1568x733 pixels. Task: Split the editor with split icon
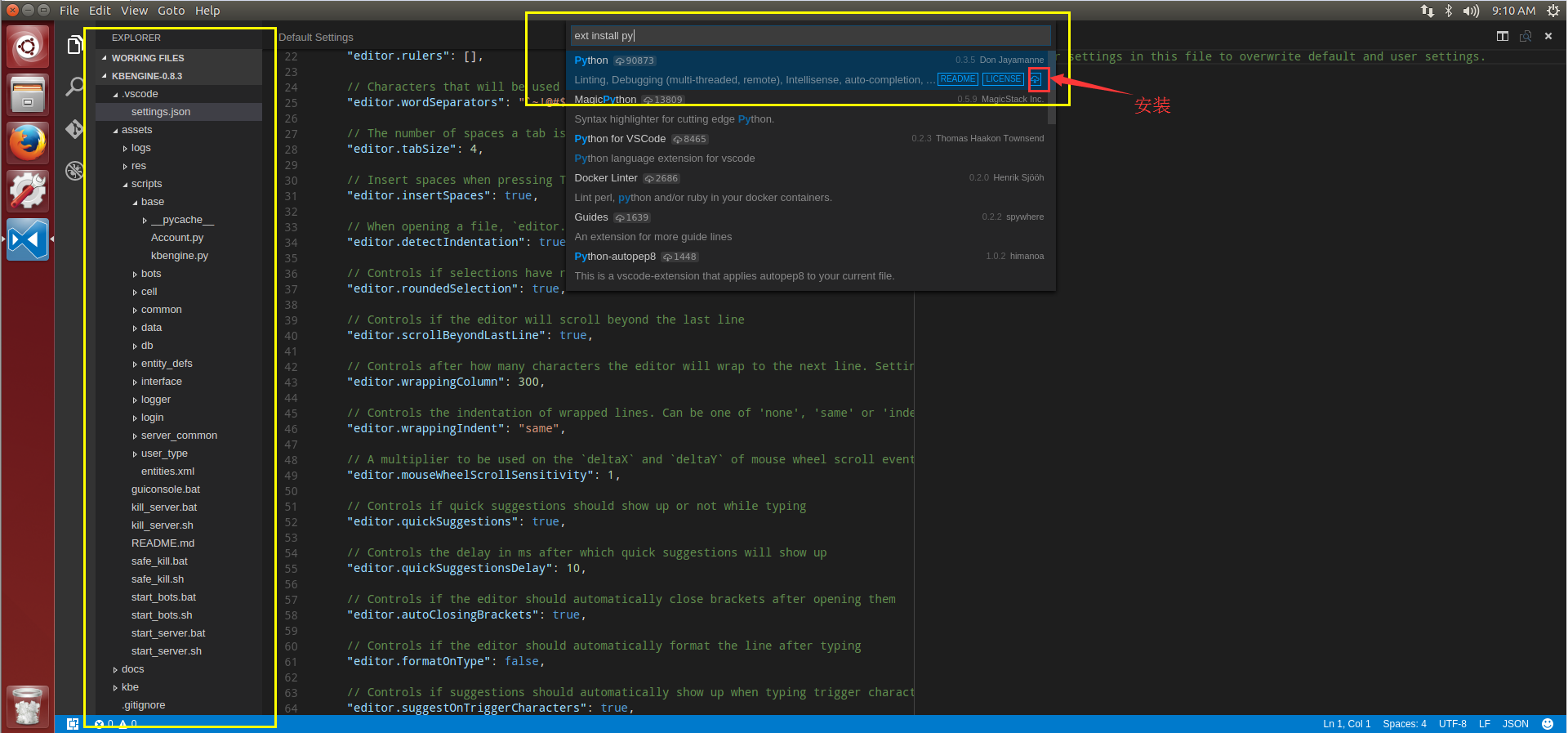[x=1503, y=36]
